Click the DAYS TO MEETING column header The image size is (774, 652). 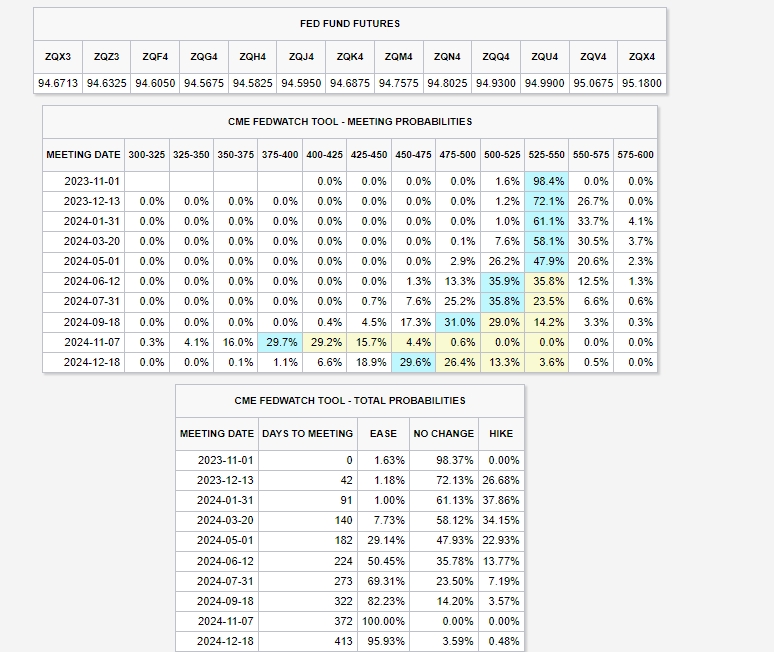point(307,434)
